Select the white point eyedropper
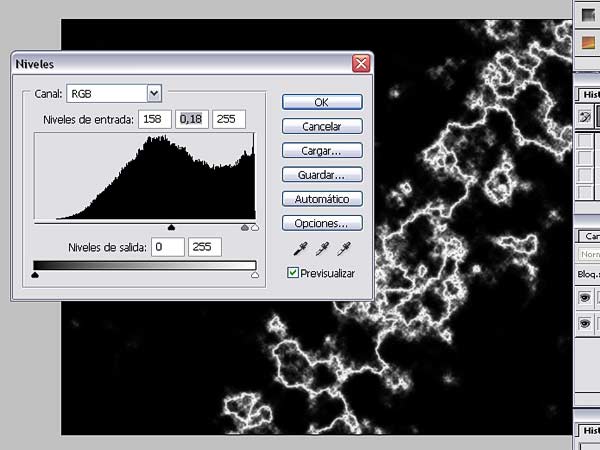 pos(344,249)
